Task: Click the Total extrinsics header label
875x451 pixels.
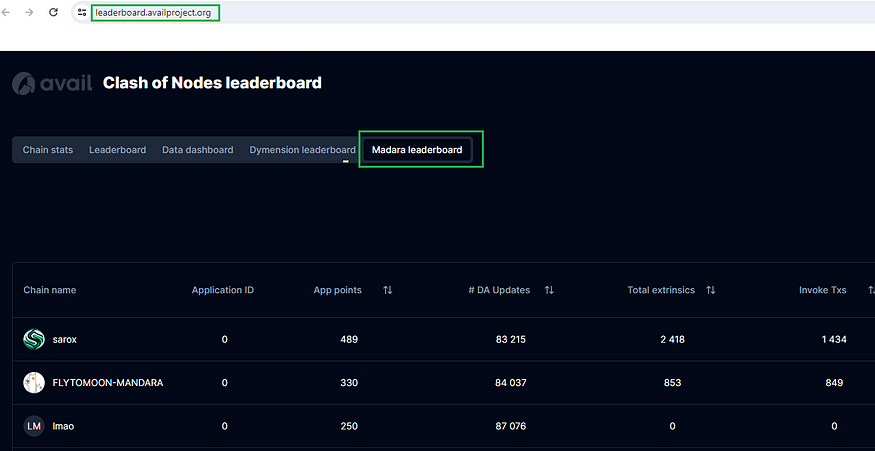Action: point(661,290)
